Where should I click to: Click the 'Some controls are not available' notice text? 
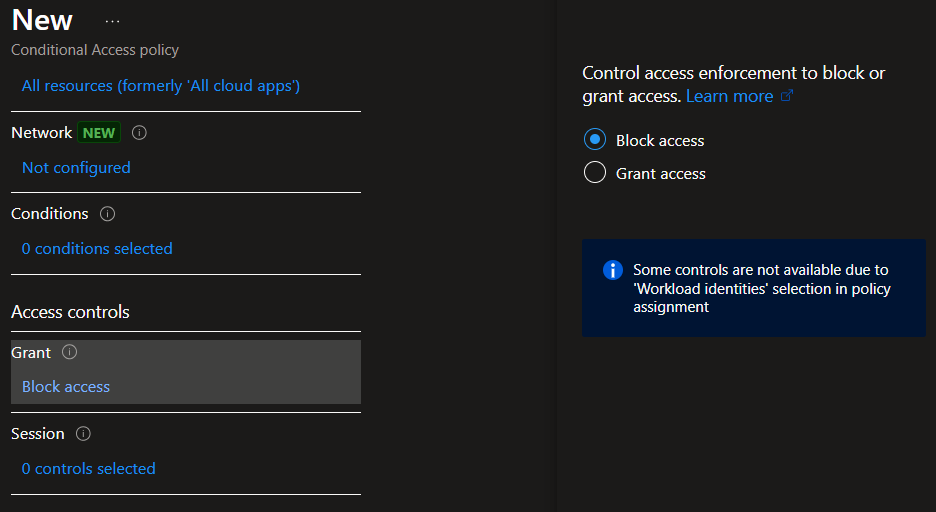[762, 288]
